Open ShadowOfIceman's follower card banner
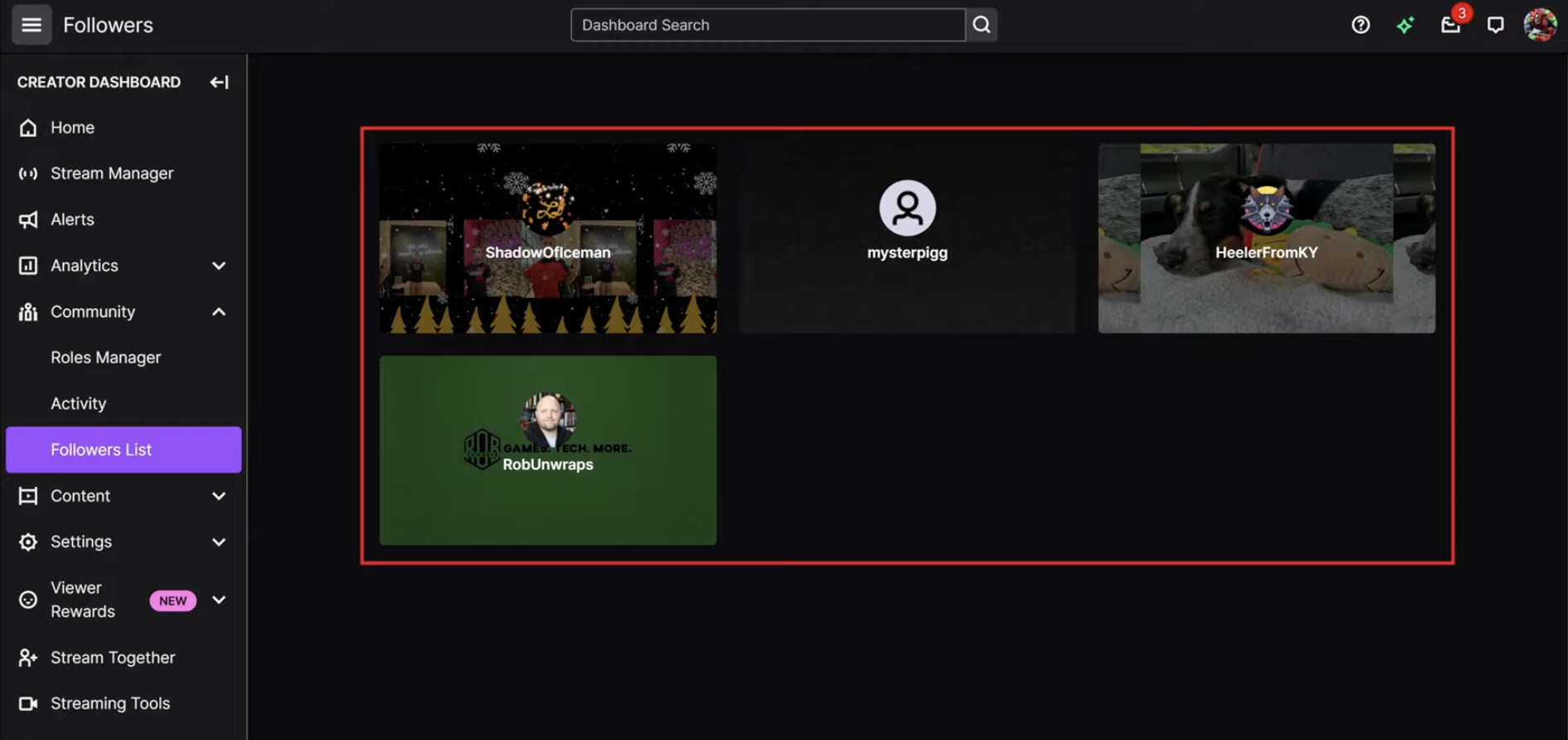Screen dimensions: 1568x740 tap(547, 238)
